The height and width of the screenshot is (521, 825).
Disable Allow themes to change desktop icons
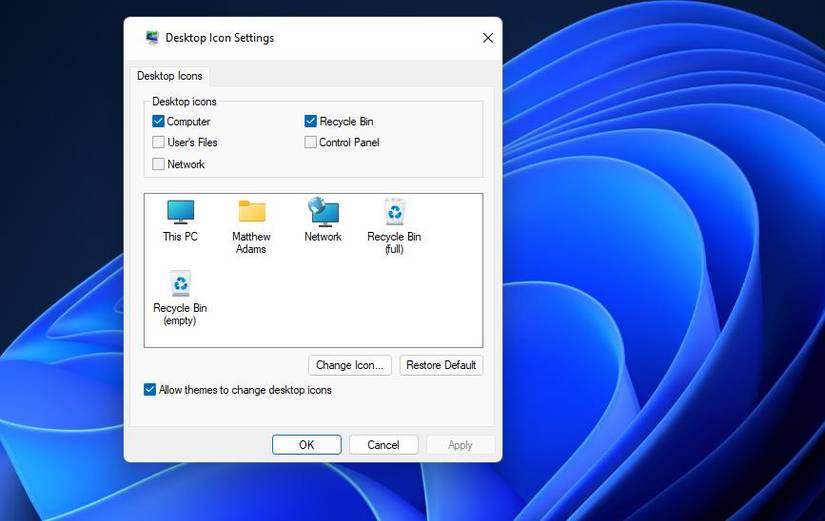point(150,389)
